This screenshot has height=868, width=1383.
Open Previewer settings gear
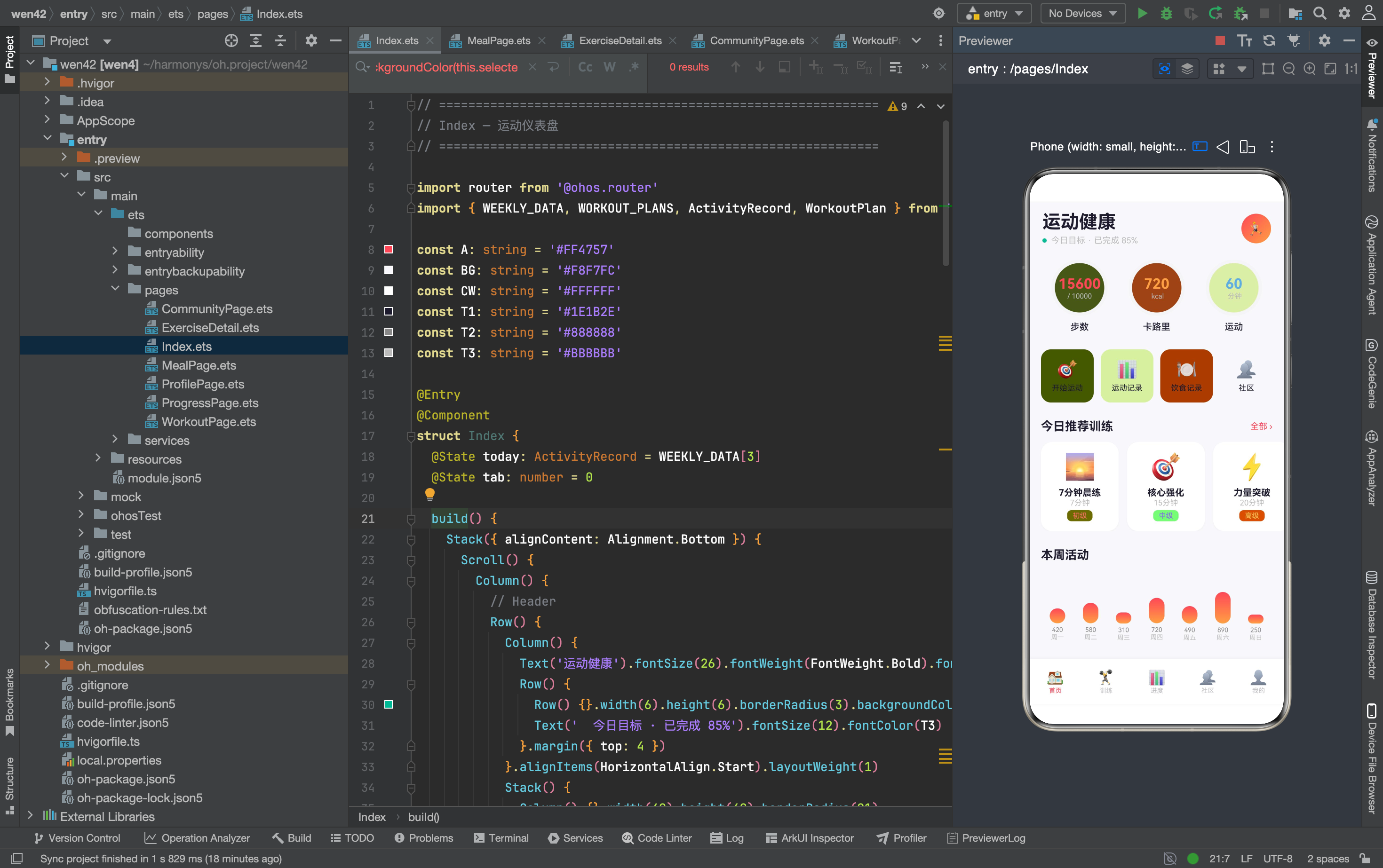(x=1324, y=41)
